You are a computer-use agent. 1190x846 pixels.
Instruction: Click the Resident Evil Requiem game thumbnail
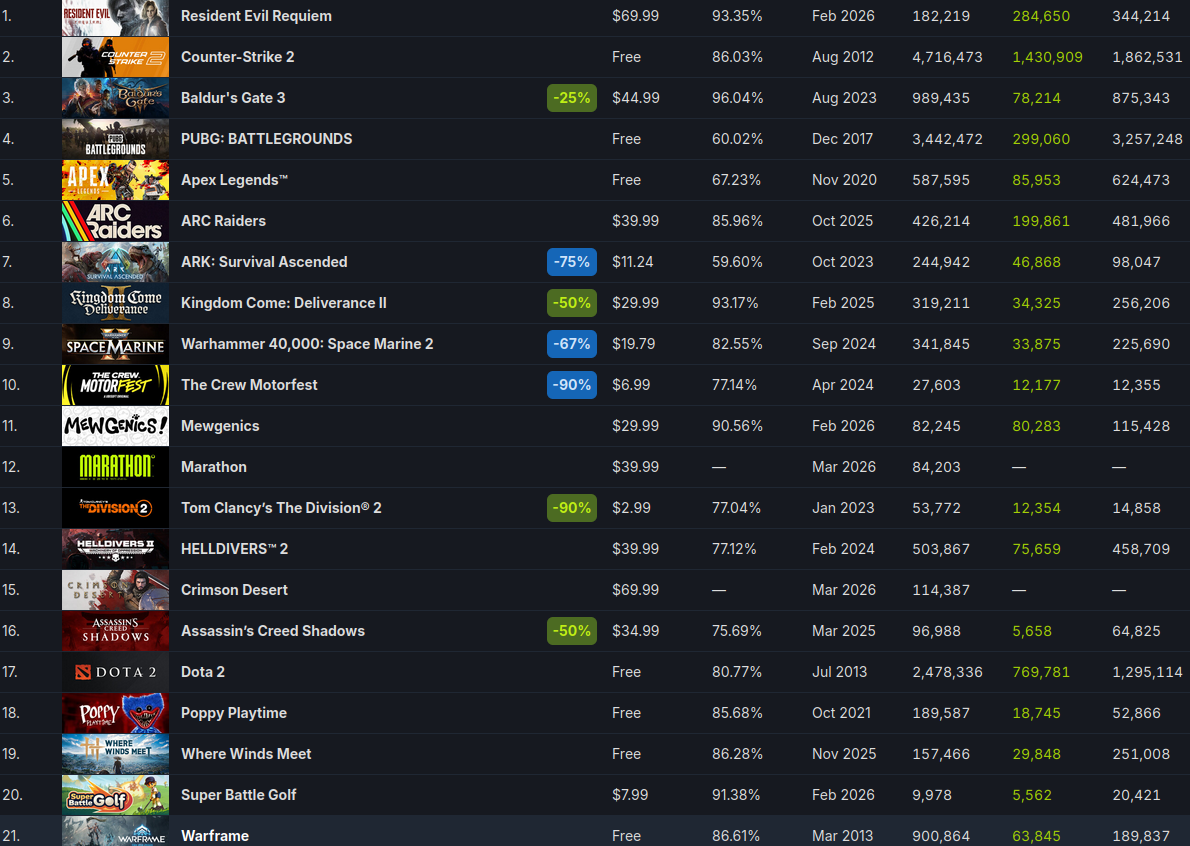(115, 16)
